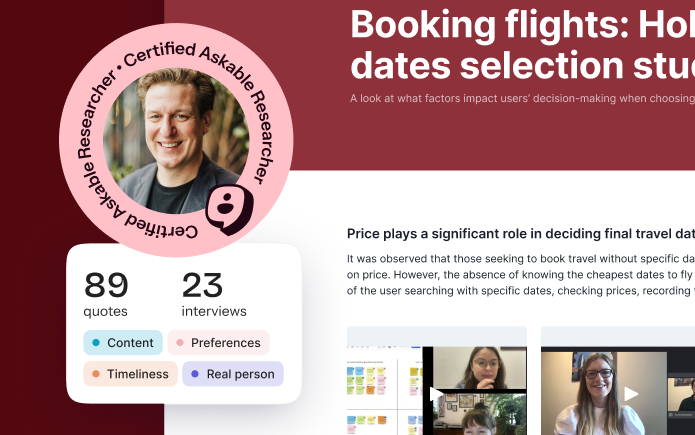Choose the Timeliness tag

(130, 374)
